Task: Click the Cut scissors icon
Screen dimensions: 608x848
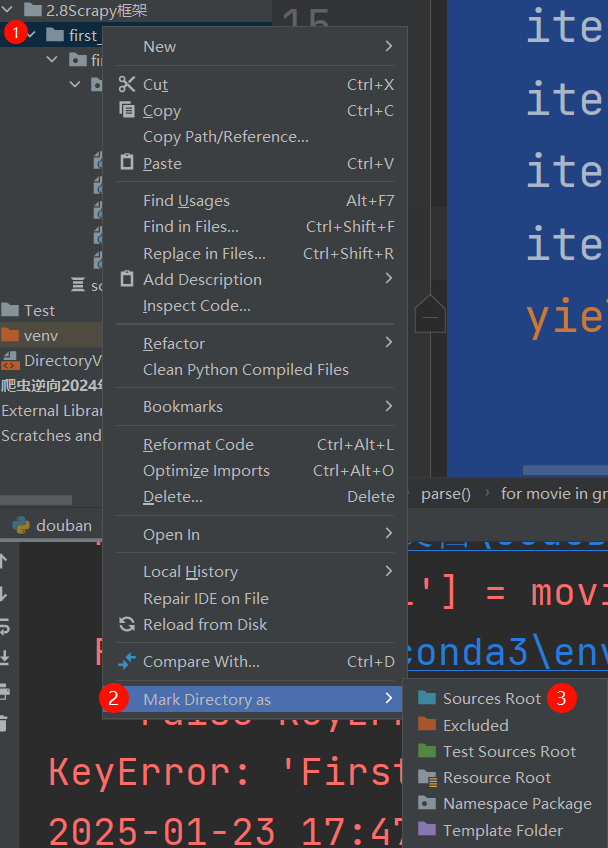Action: 126,85
